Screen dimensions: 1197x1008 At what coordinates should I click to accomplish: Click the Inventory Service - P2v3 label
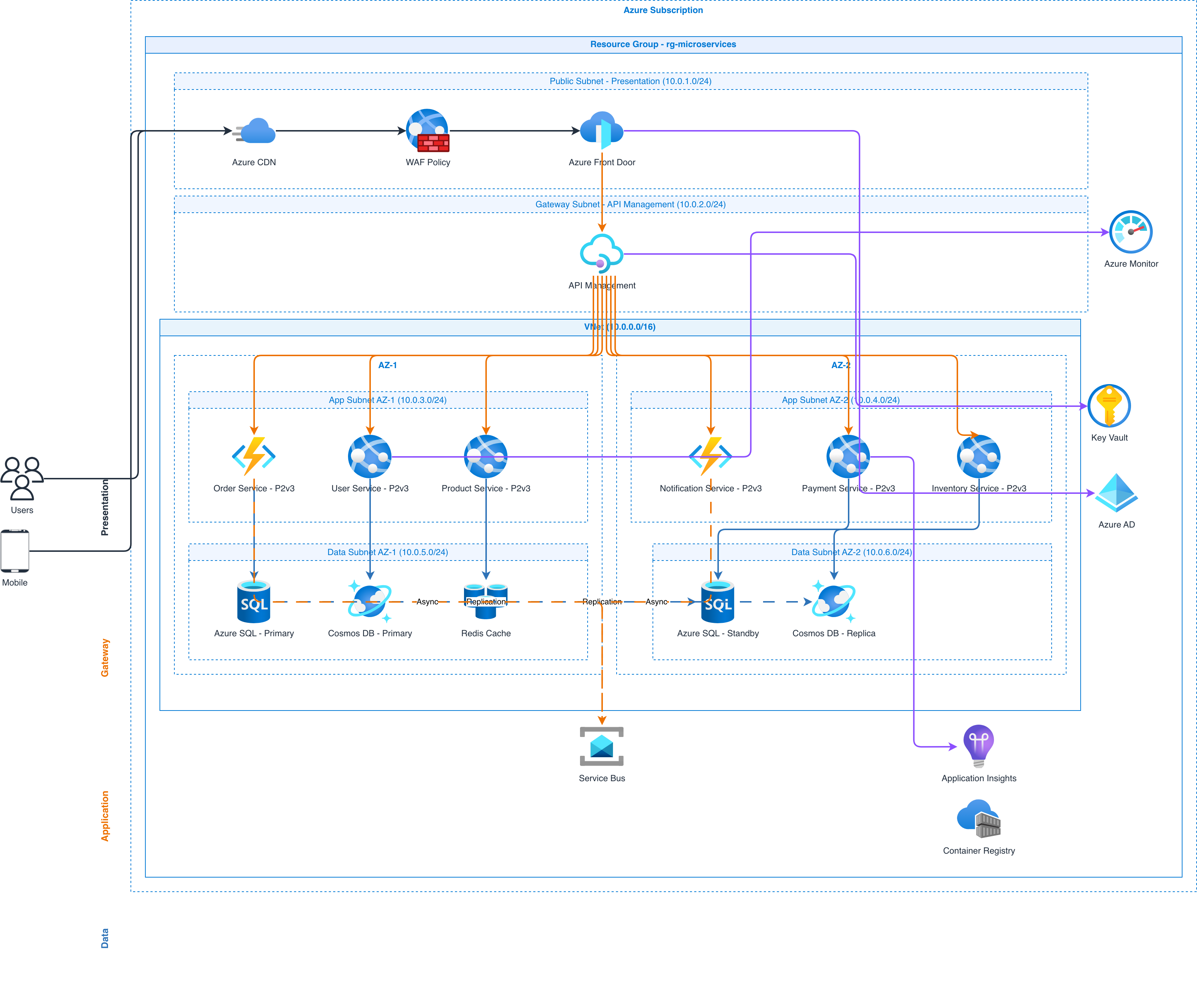979,488
